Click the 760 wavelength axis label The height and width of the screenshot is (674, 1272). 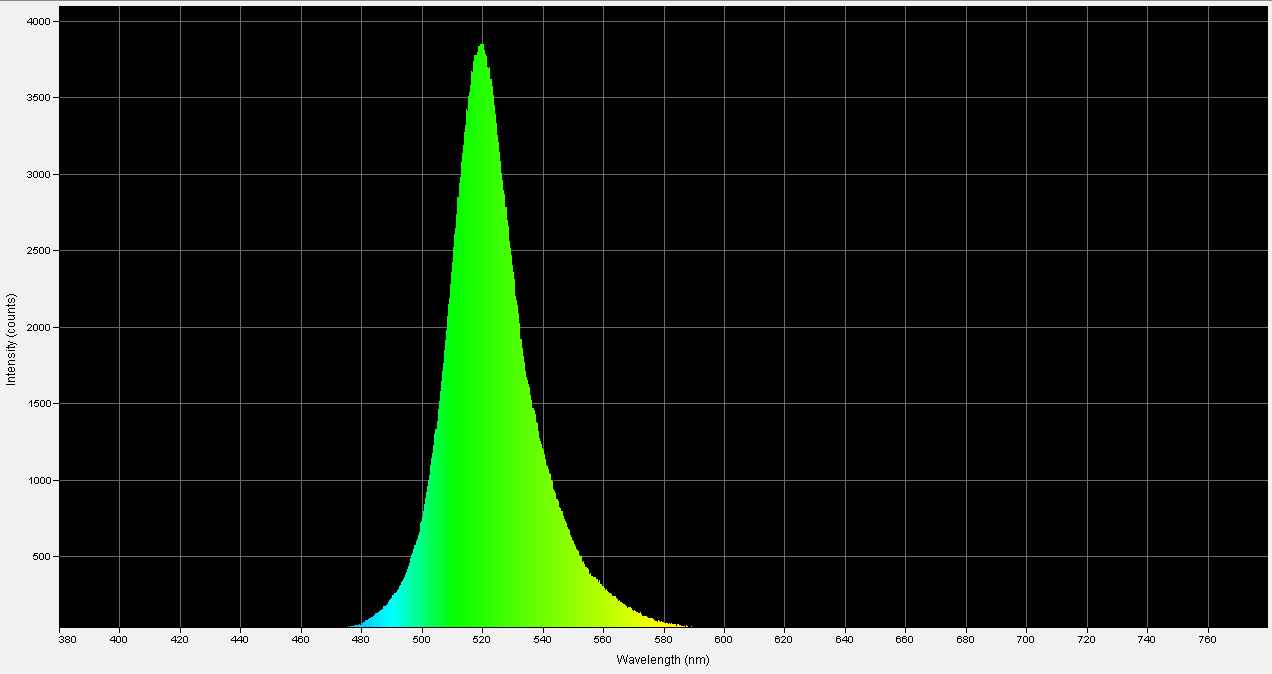click(x=1207, y=638)
